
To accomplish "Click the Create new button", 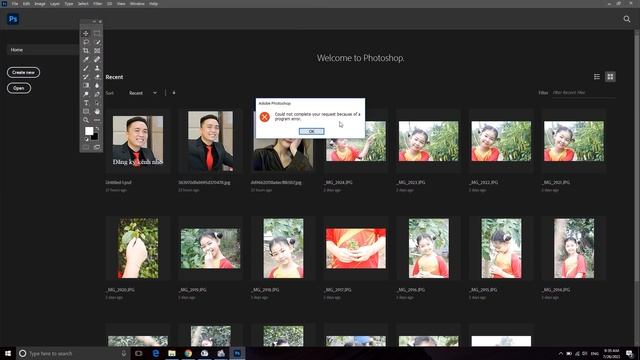I will (x=23, y=72).
